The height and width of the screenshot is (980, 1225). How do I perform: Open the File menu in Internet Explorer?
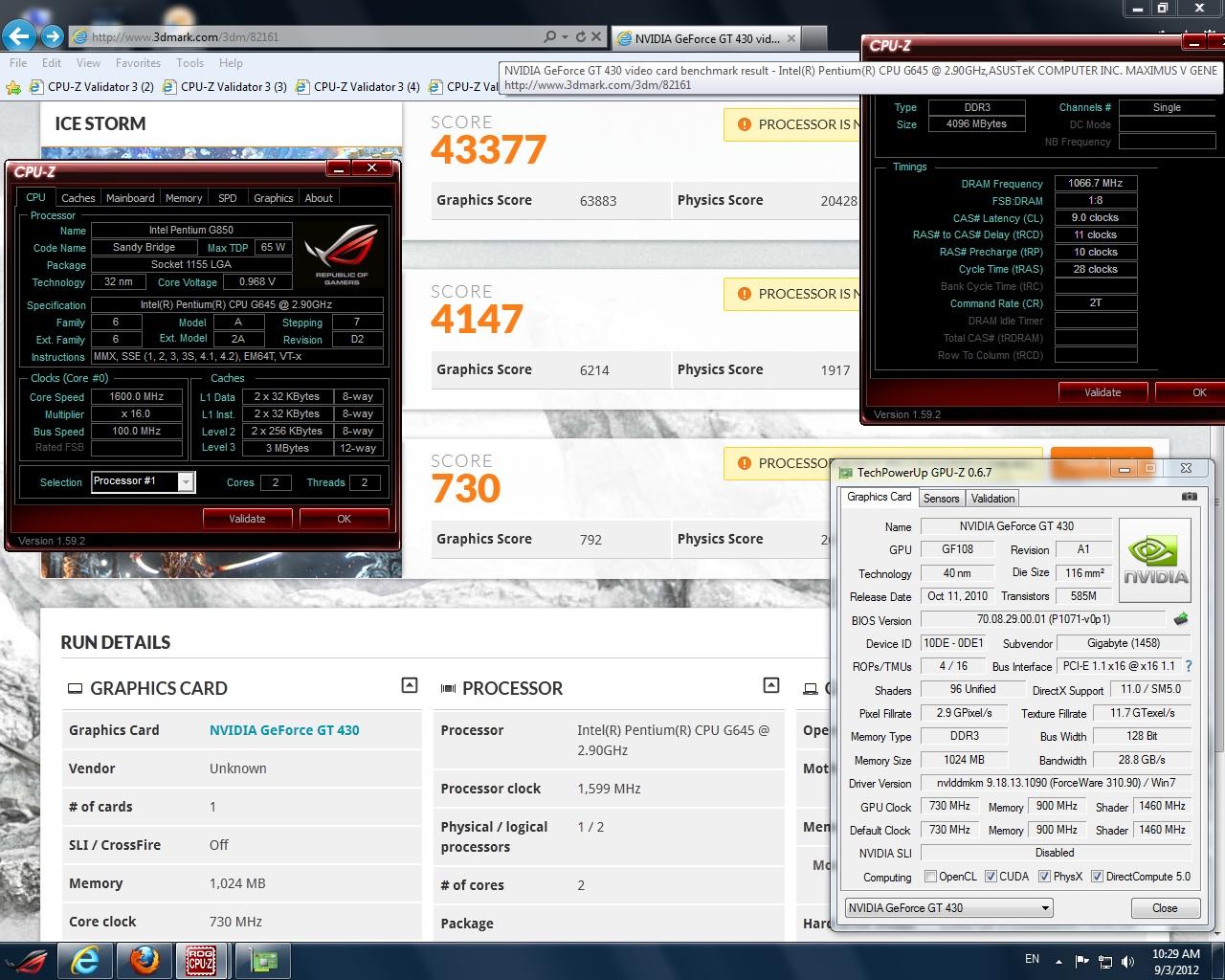click(18, 63)
